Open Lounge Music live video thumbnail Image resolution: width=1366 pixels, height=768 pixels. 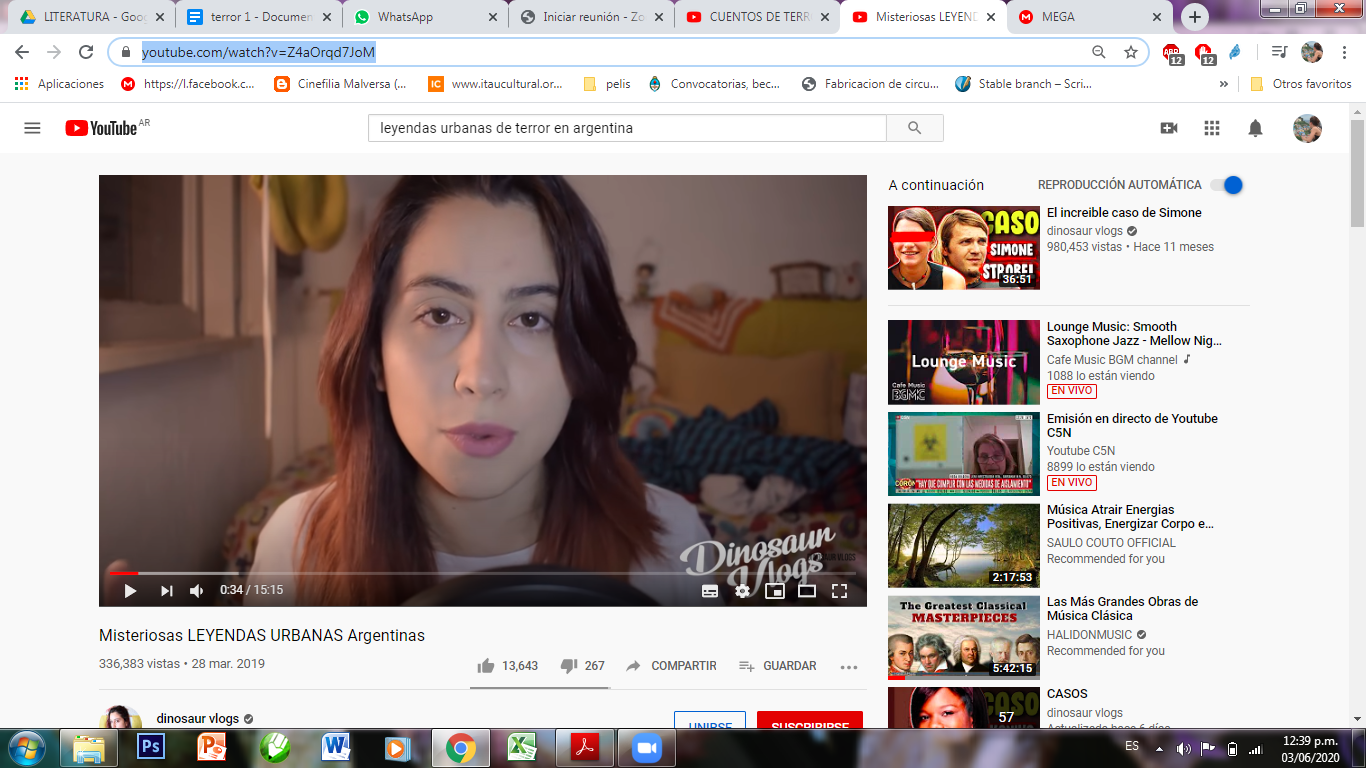click(x=964, y=362)
